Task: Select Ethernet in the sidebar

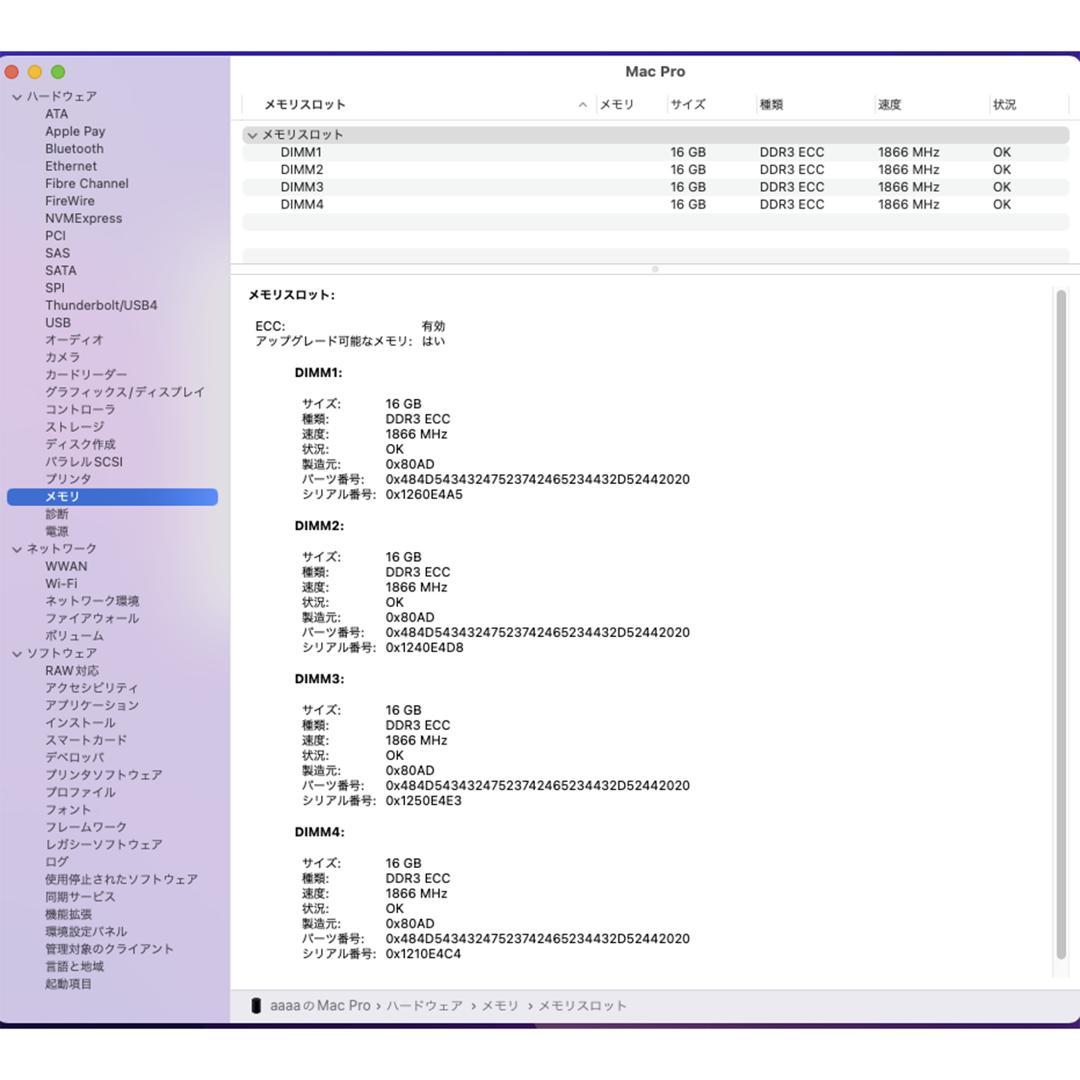Action: tap(71, 166)
